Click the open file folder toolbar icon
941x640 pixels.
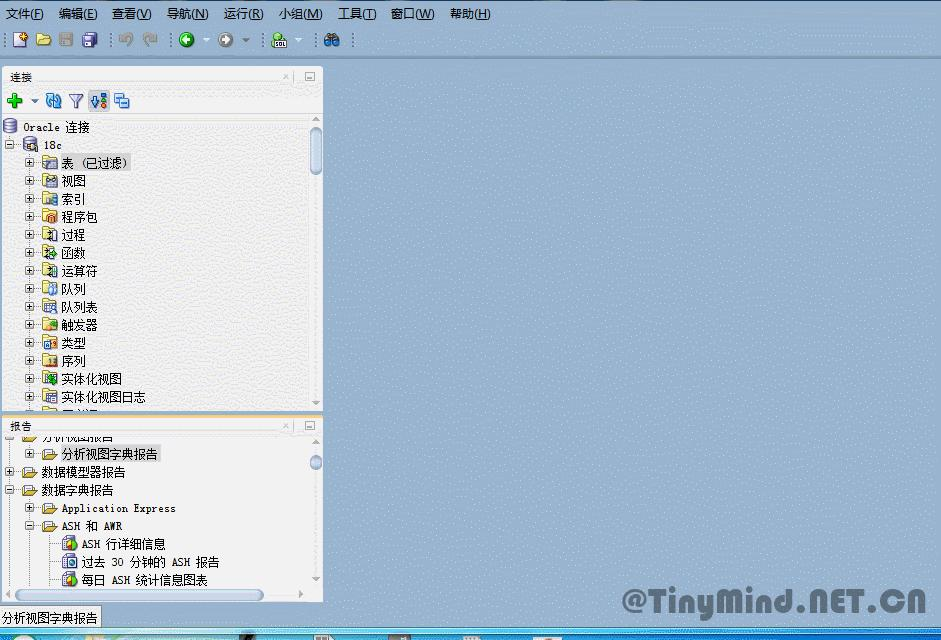click(x=42, y=40)
